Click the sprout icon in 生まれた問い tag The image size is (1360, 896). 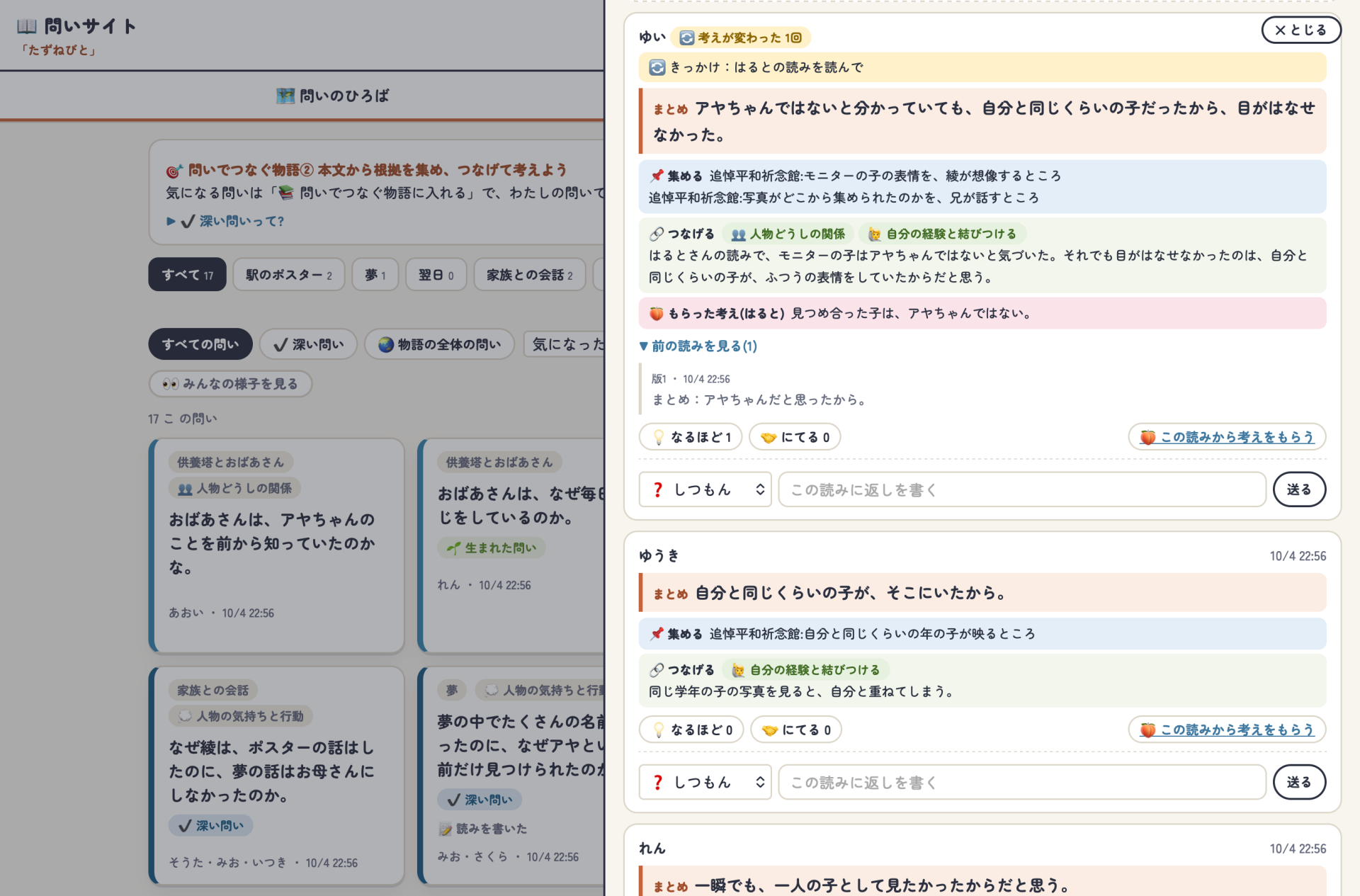coord(453,548)
